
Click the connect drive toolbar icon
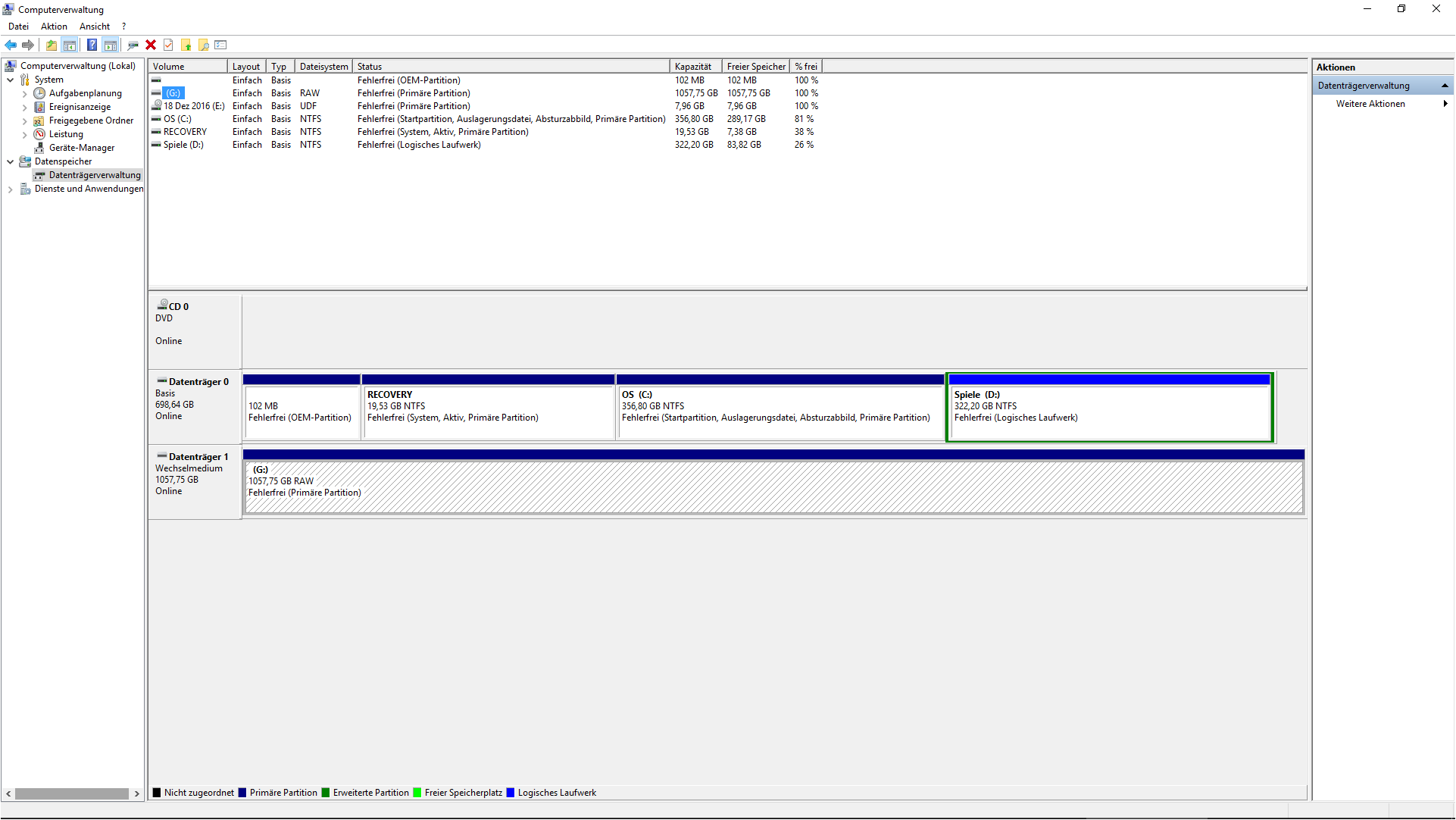(x=133, y=45)
